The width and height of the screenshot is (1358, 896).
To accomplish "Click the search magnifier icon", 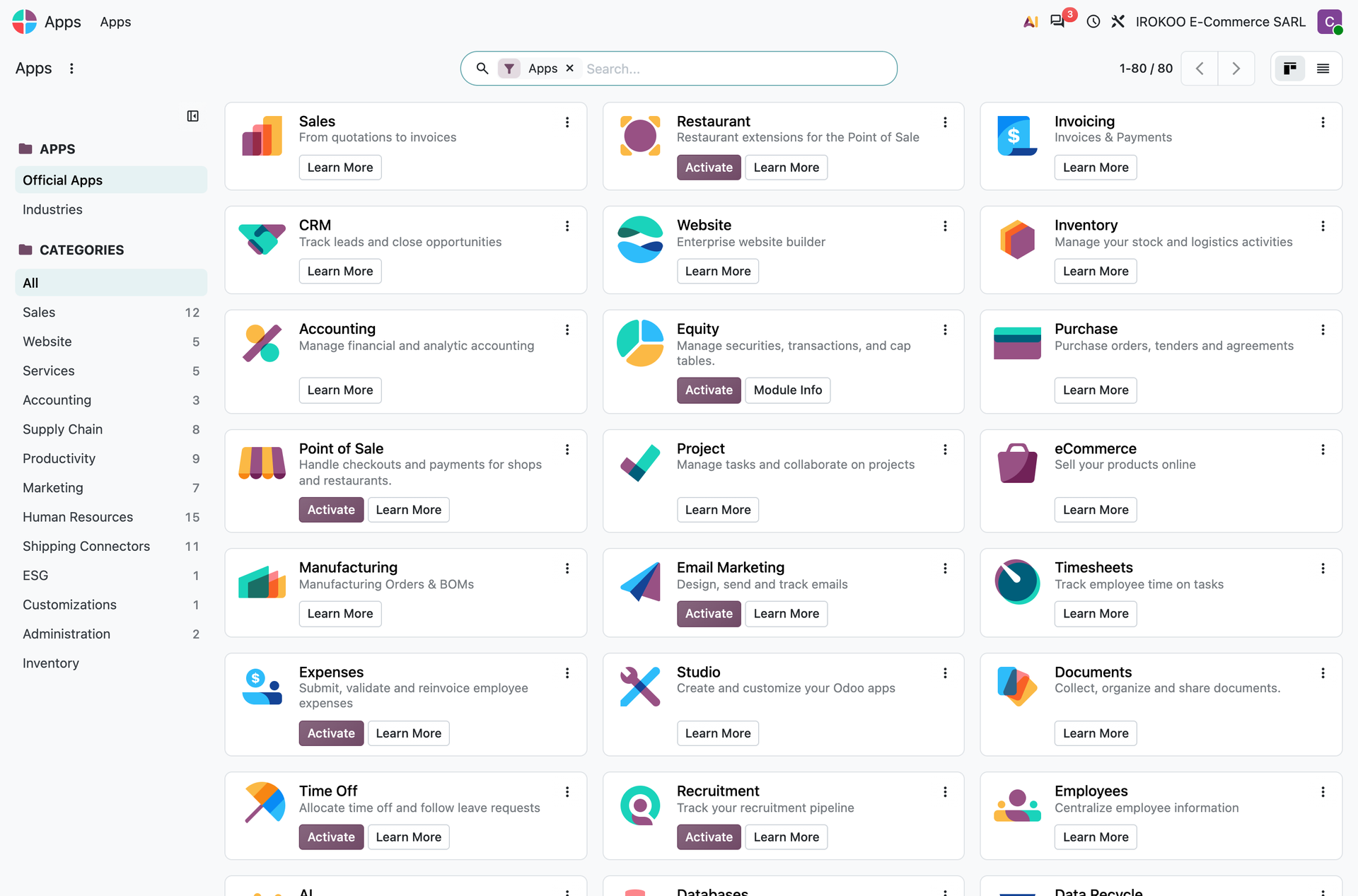I will [482, 69].
